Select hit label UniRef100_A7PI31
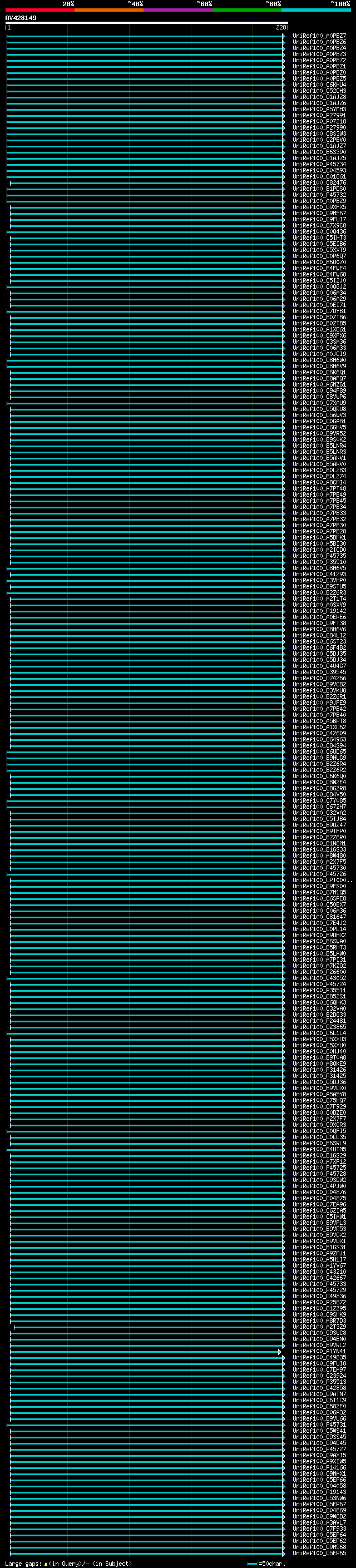Image resolution: width=356 pixels, height=1568 pixels. tap(319, 959)
